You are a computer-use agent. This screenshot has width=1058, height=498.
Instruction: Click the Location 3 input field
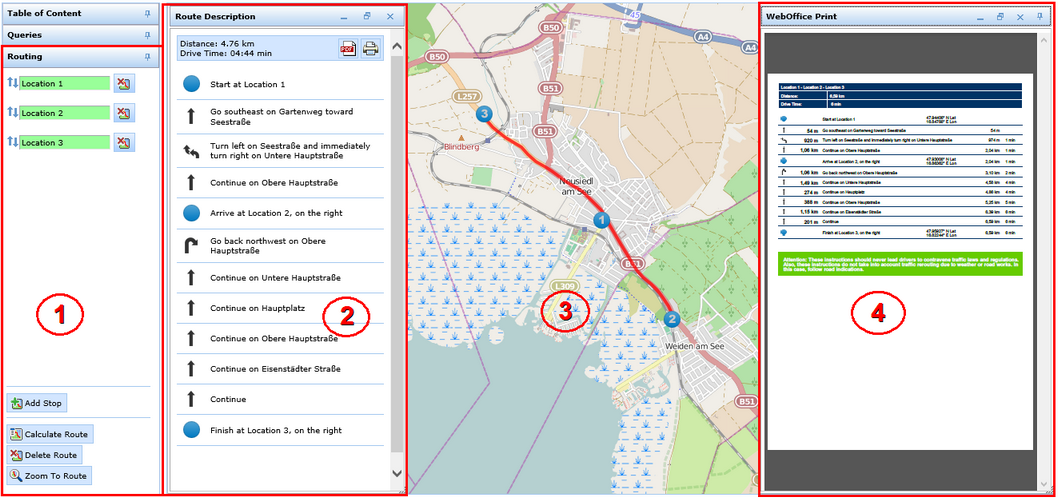point(65,143)
